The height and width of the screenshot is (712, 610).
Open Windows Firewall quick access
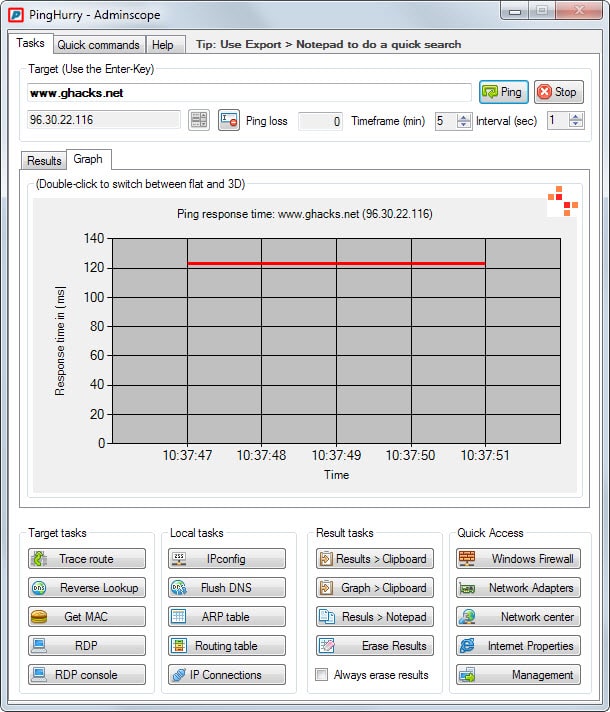click(518, 559)
